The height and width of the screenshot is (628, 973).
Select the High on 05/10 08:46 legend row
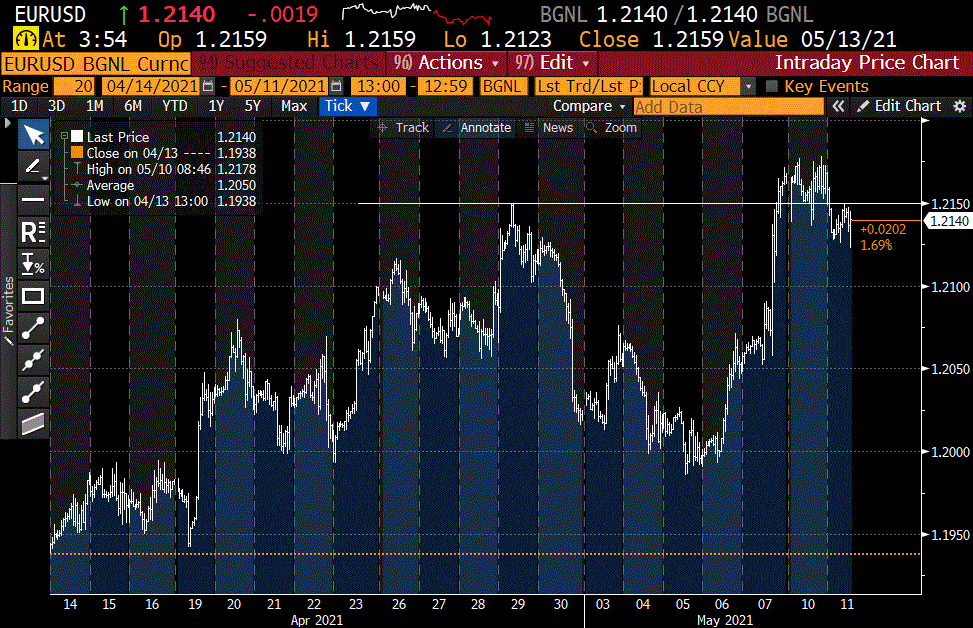(x=164, y=169)
